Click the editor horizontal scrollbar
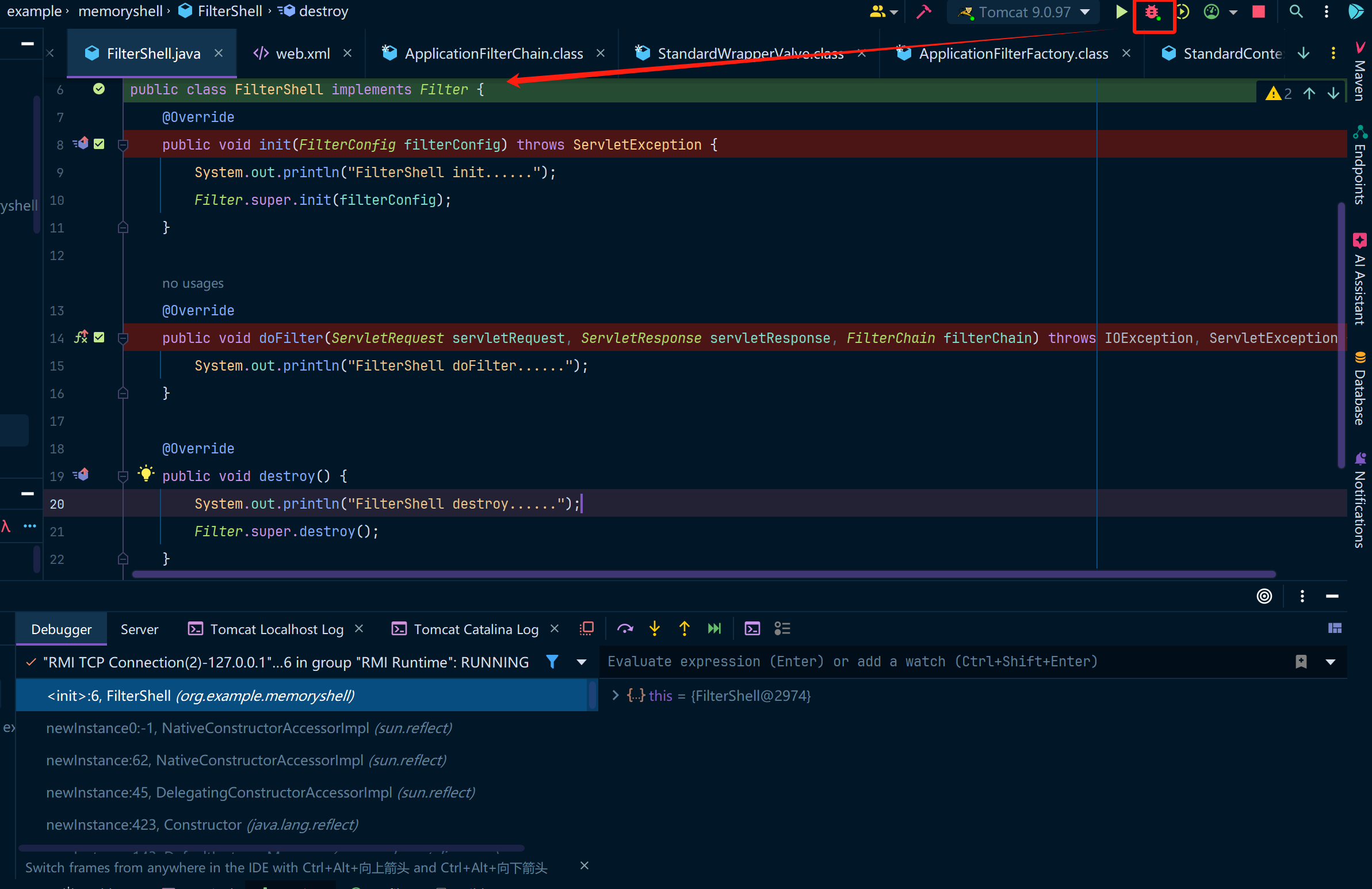1372x889 pixels. (x=704, y=574)
